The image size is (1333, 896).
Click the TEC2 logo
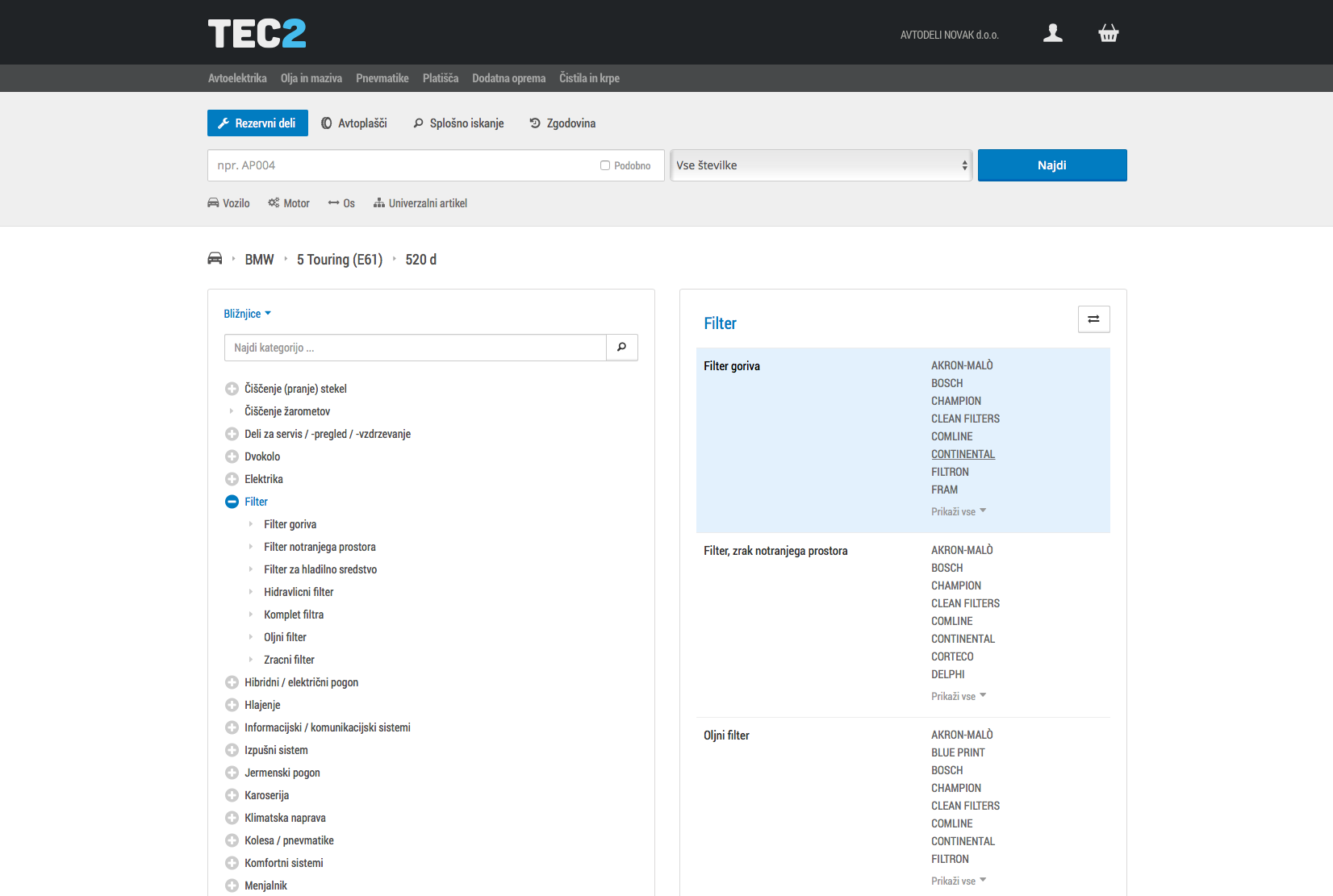257,34
